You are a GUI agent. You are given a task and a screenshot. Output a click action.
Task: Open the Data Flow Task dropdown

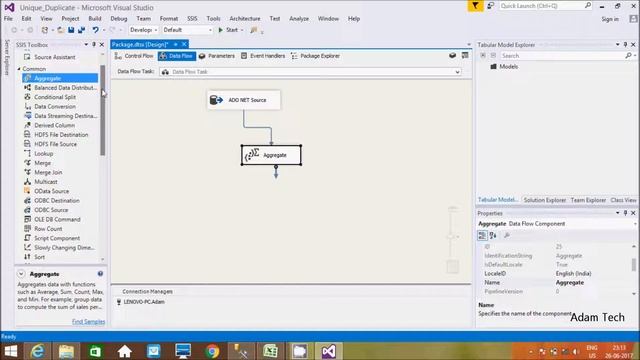[457, 72]
